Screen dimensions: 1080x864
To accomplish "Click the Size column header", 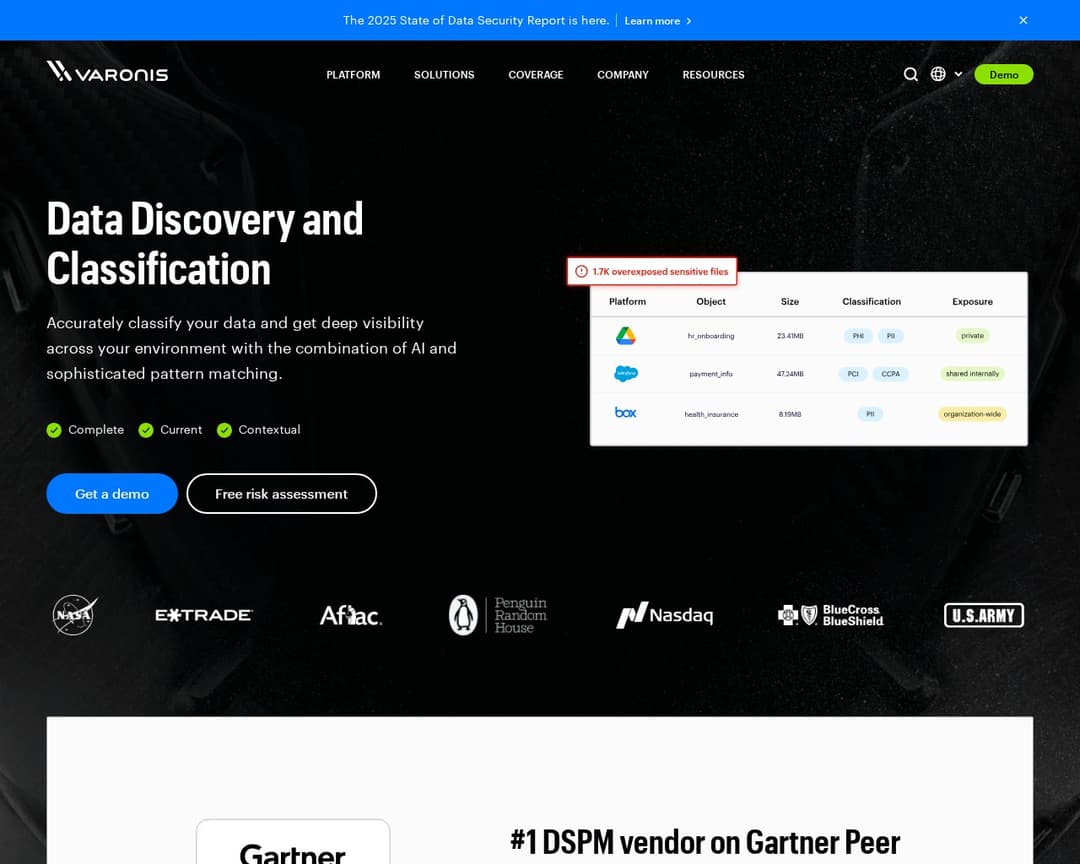I will tap(790, 302).
